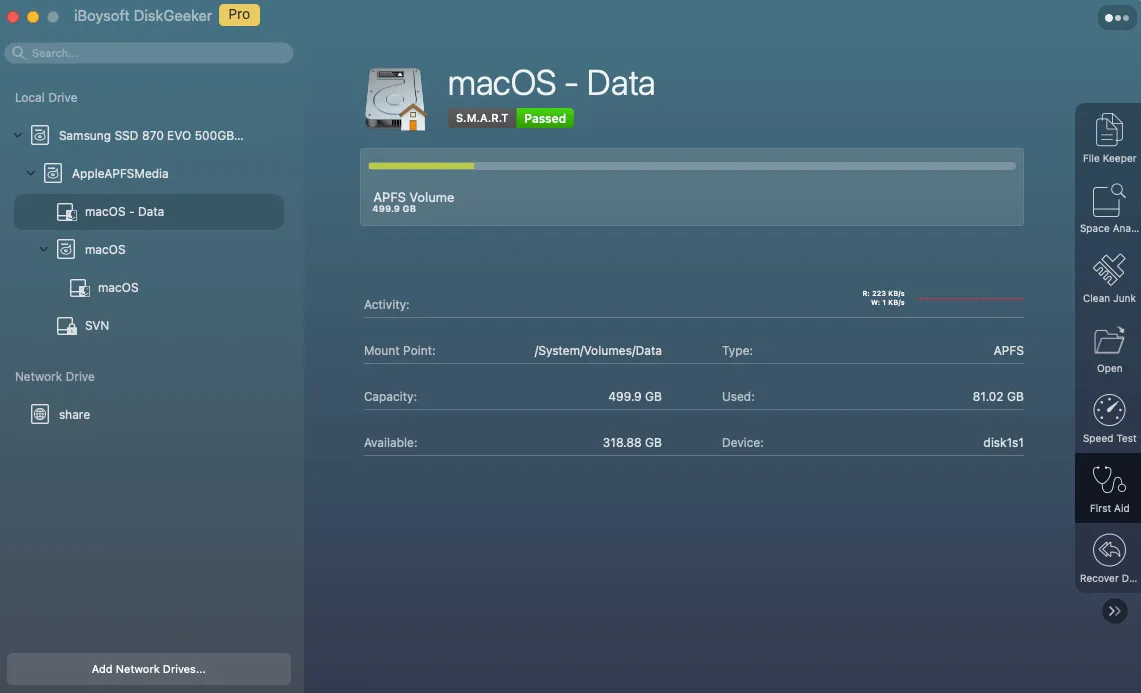Viewport: 1141px width, 693px height.
Task: Click the search magnifier icon
Action: 18,52
